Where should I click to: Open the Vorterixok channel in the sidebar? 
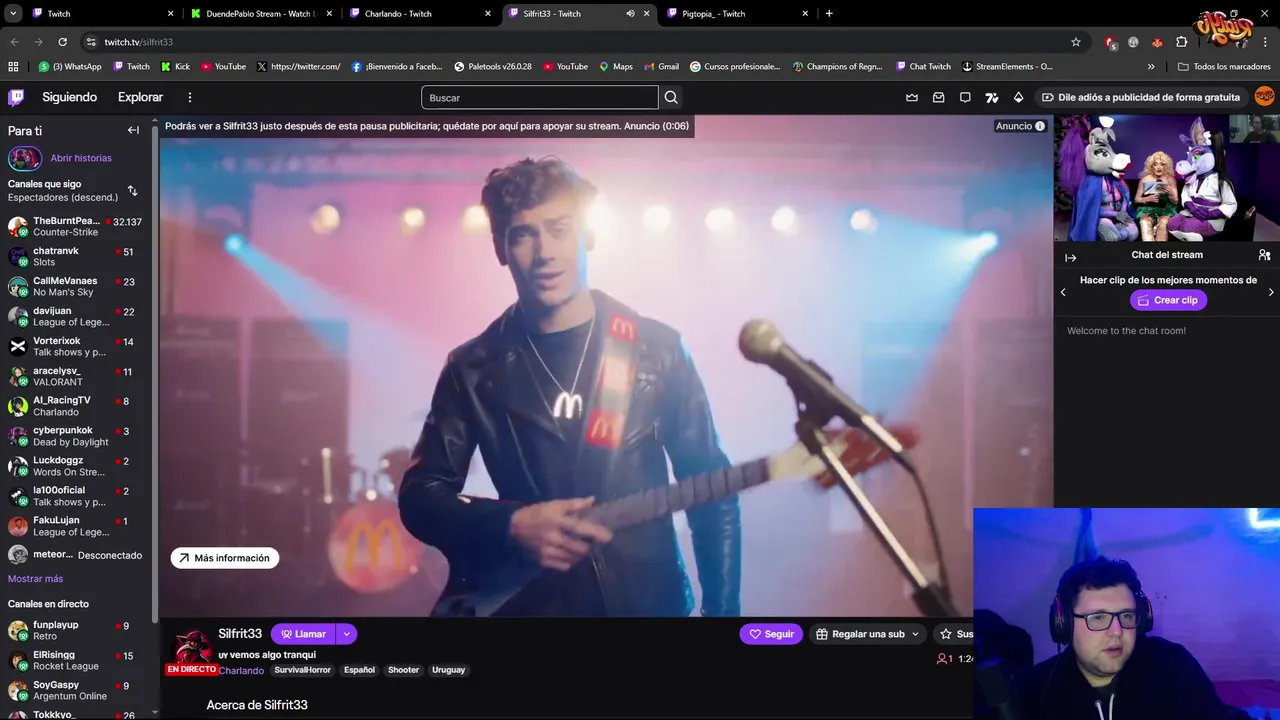pyautogui.click(x=75, y=346)
